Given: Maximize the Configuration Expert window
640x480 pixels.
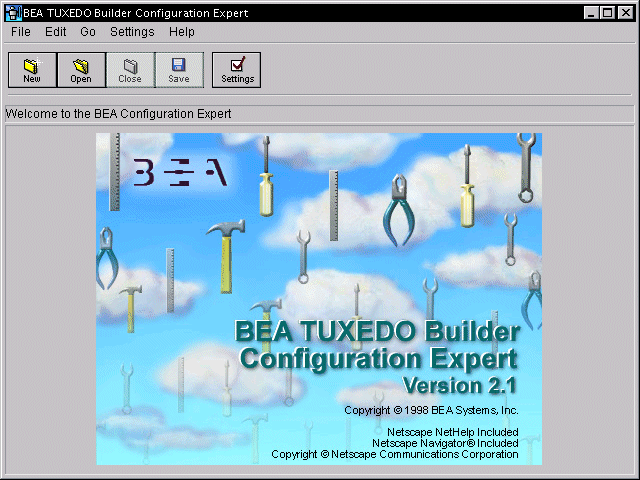Looking at the screenshot, I should [x=607, y=13].
